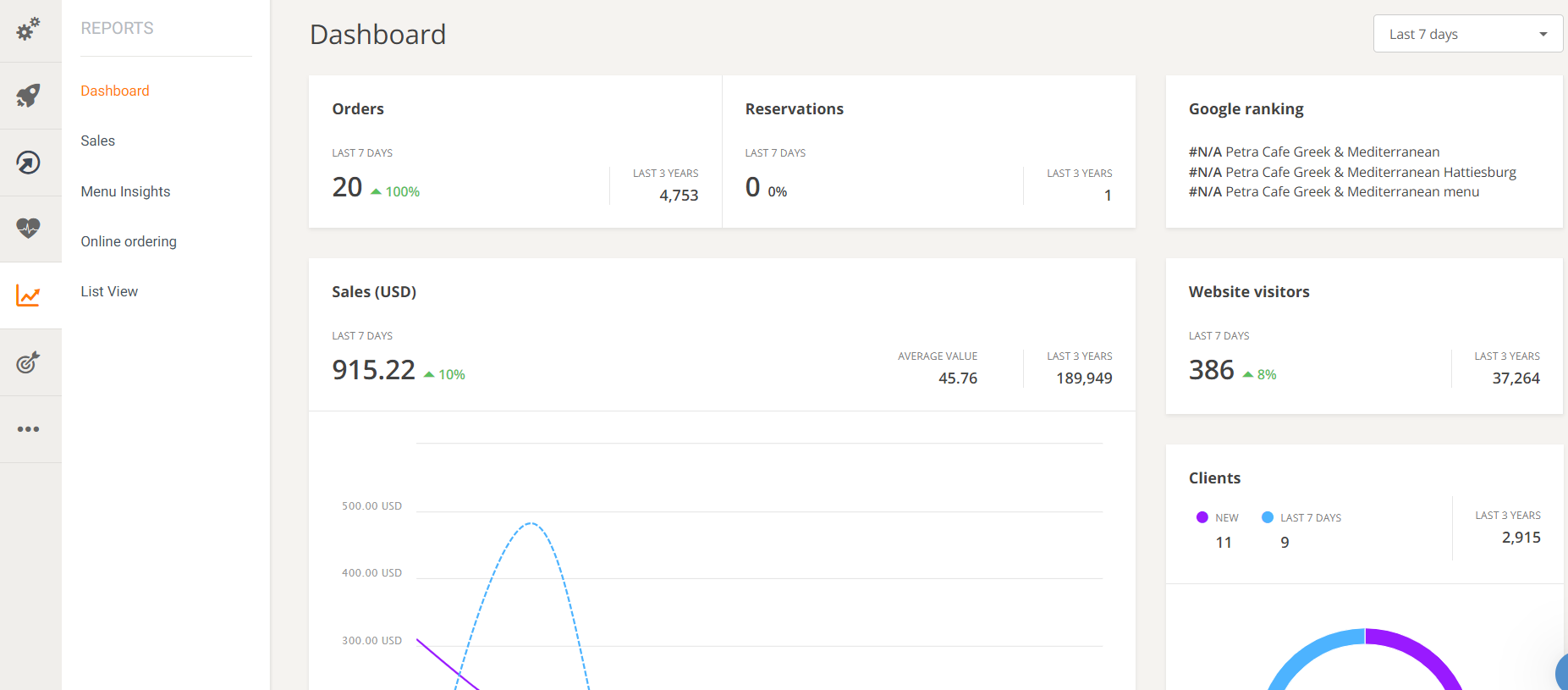Toggle the blue Last 7 Days legend dot
The width and height of the screenshot is (1568, 690).
coord(1267,517)
